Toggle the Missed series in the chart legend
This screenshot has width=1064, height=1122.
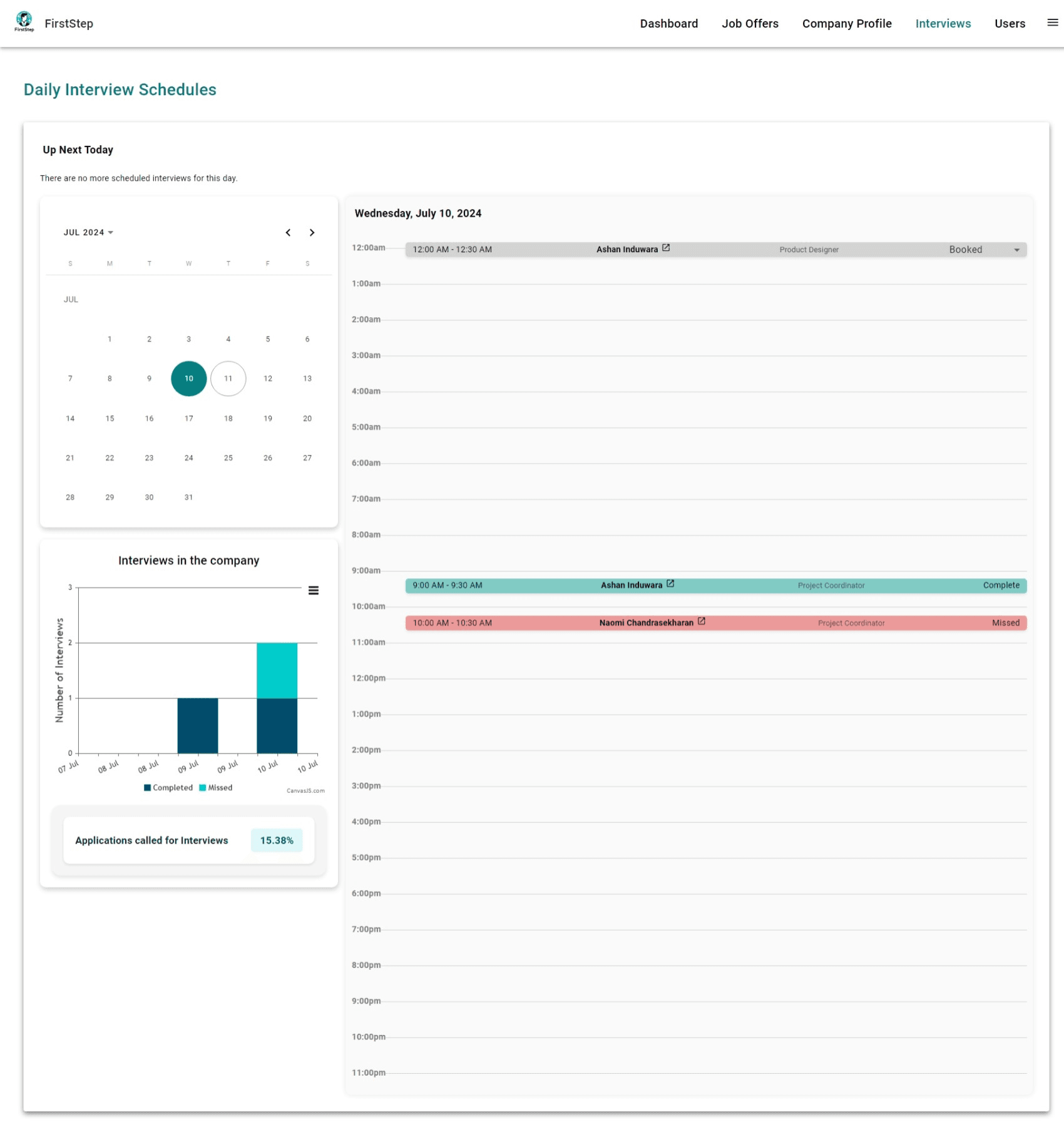click(x=216, y=787)
